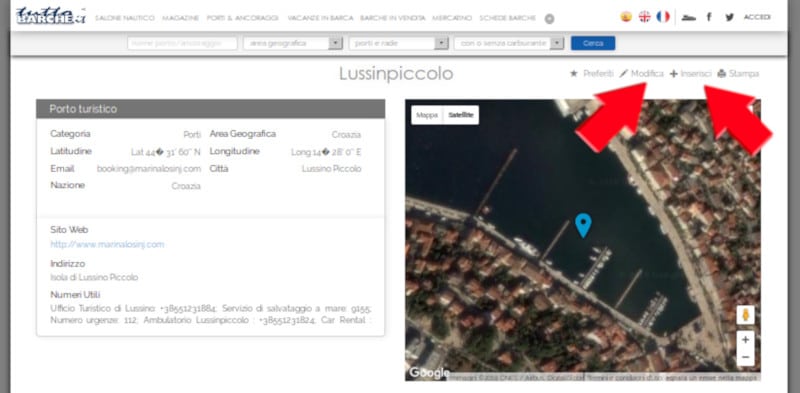
Task: Switch language using the UK flag
Action: coord(645,17)
